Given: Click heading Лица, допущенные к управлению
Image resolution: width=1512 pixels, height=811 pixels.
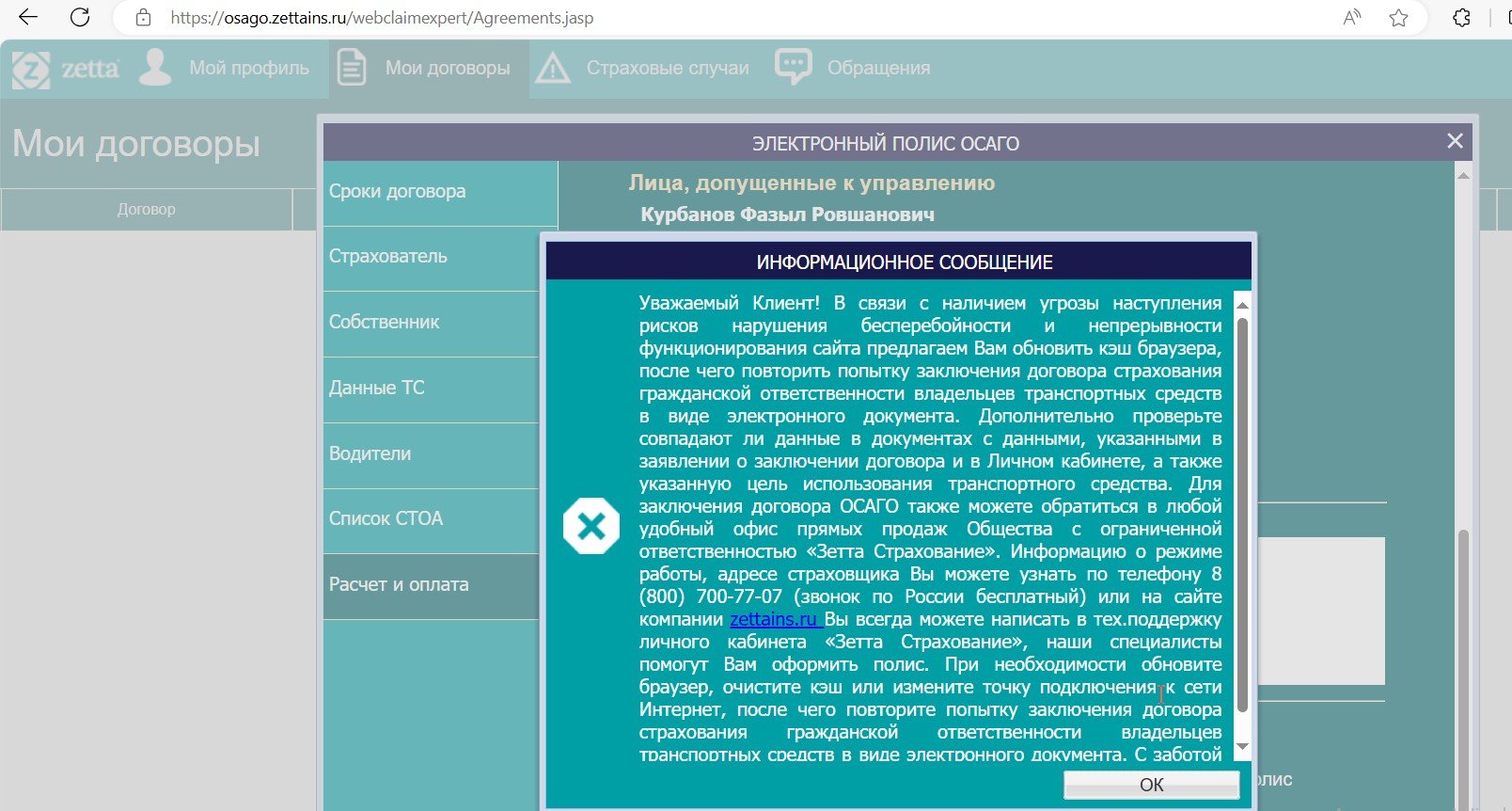Looking at the screenshot, I should (811, 183).
